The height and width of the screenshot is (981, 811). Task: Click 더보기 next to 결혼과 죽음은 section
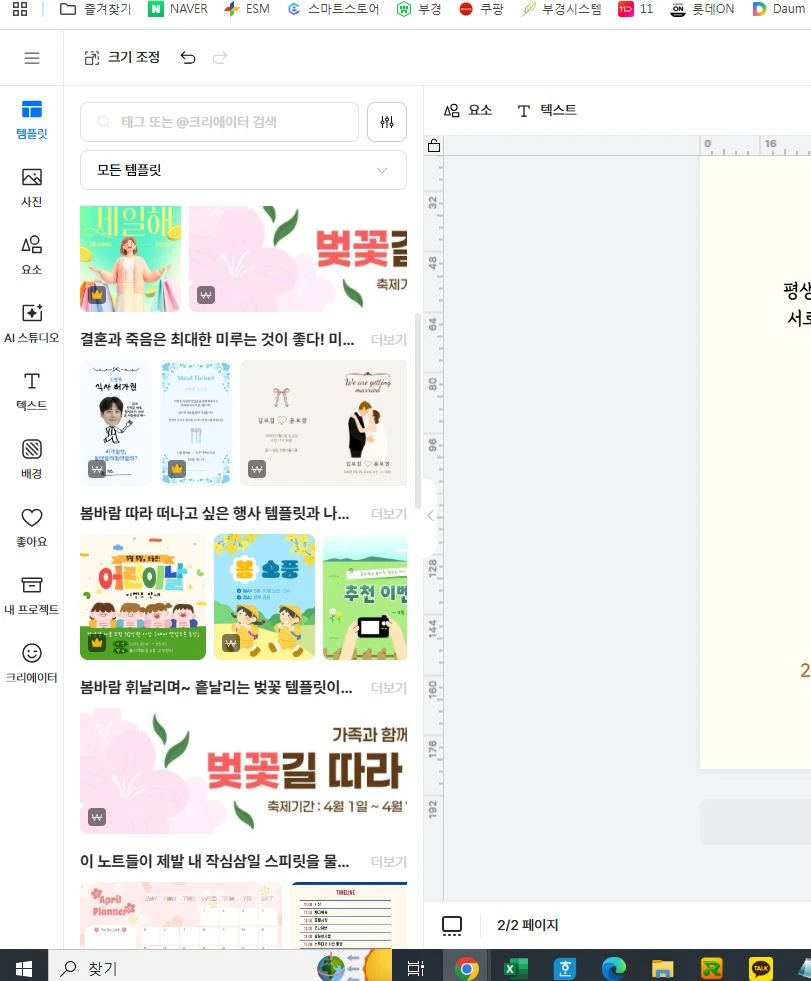click(x=388, y=340)
